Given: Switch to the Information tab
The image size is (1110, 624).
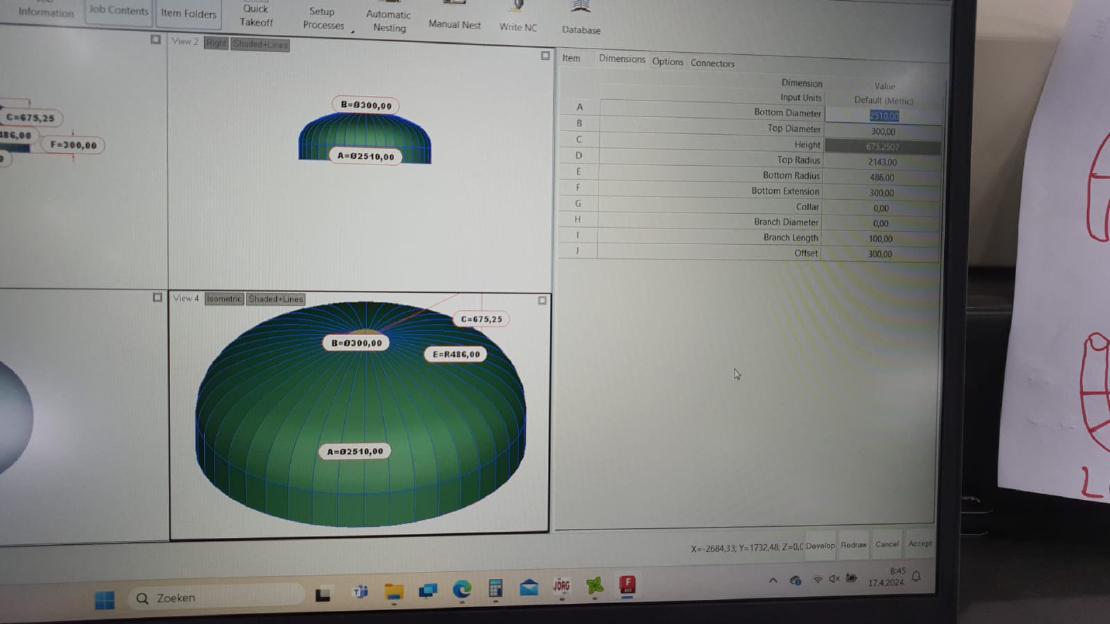Looking at the screenshot, I should pyautogui.click(x=45, y=12).
